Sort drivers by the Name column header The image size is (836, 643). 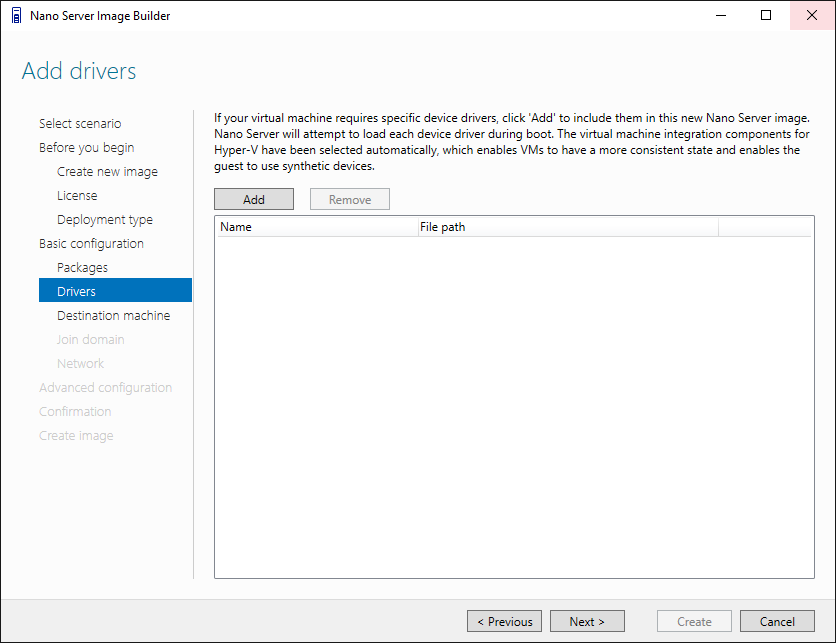coord(317,227)
